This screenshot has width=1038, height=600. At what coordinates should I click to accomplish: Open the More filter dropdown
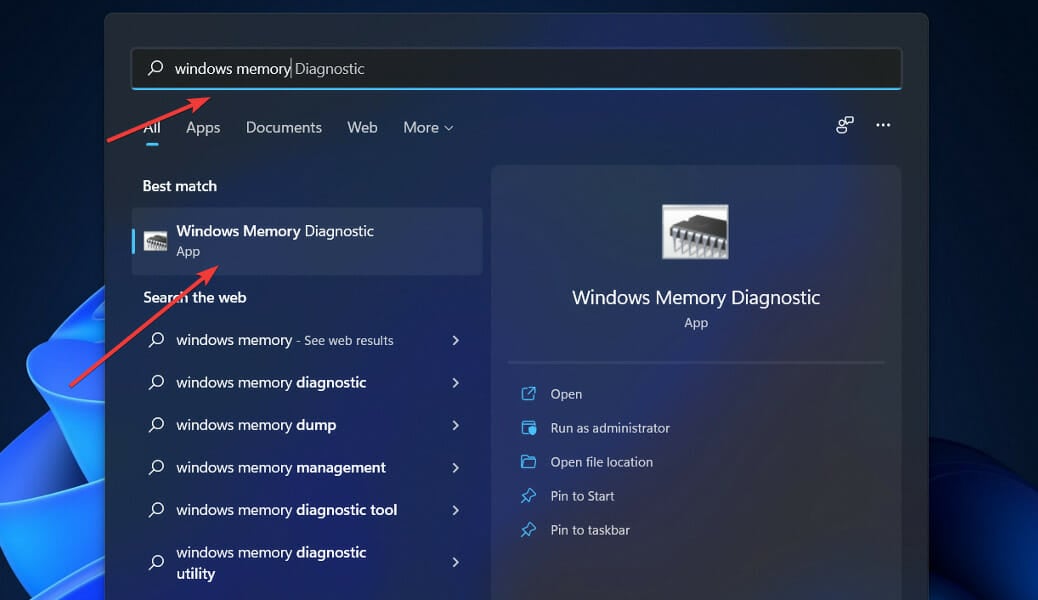pyautogui.click(x=428, y=127)
